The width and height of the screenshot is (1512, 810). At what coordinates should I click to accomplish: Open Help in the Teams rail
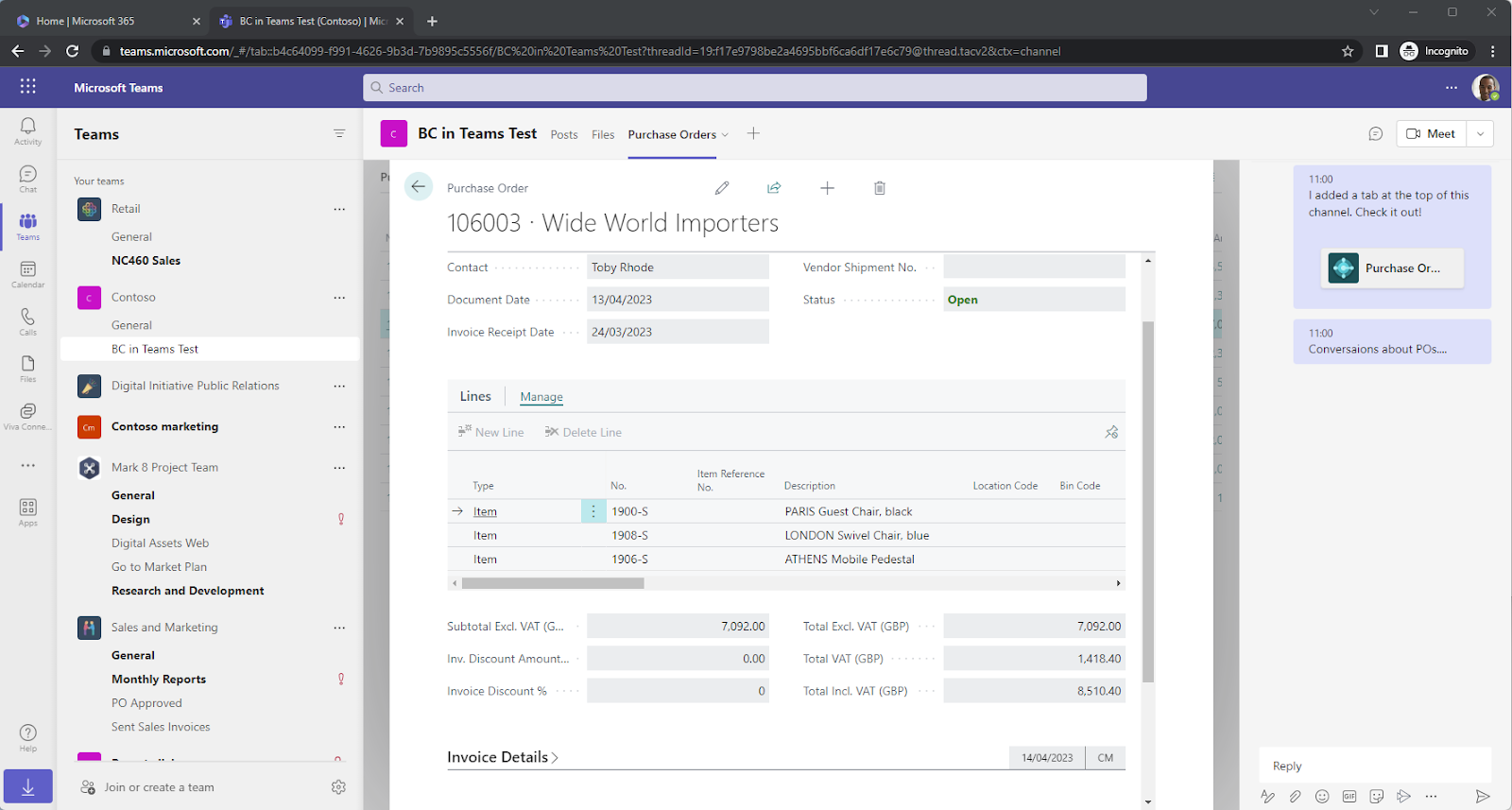click(x=27, y=737)
